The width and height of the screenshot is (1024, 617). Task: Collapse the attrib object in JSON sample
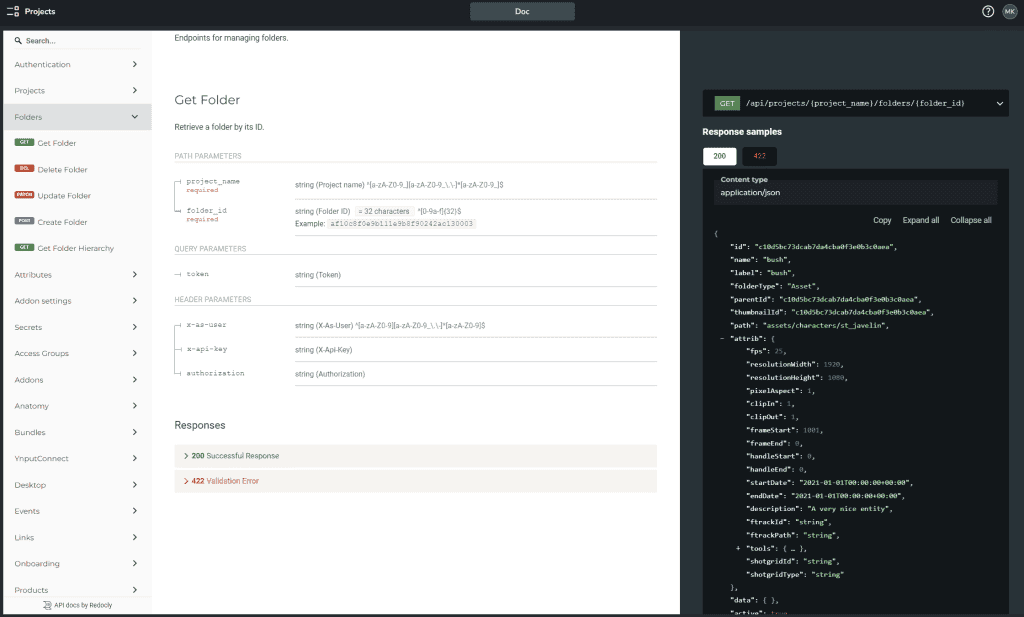pyautogui.click(x=722, y=338)
